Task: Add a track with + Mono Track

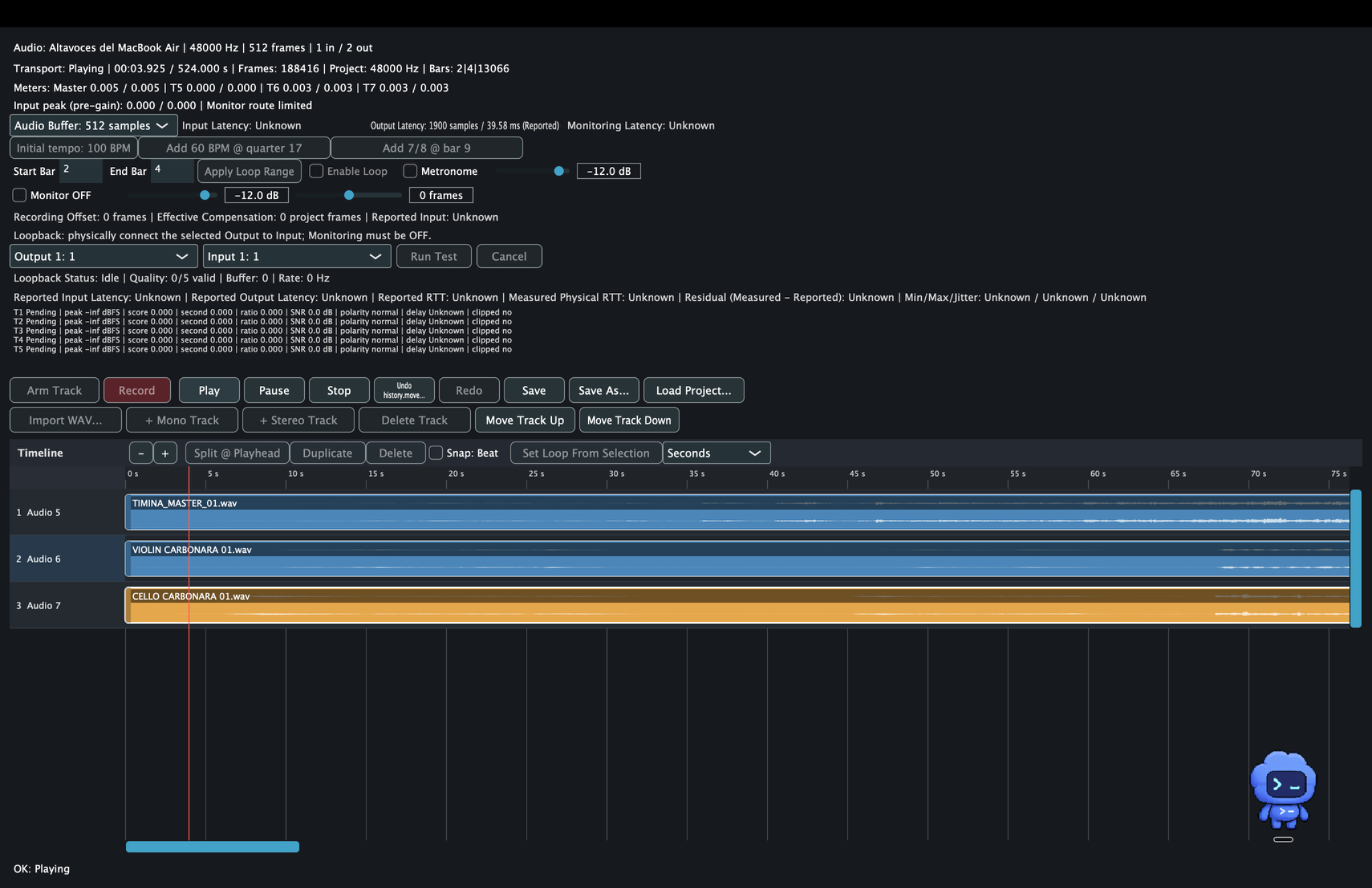Action: point(182,420)
